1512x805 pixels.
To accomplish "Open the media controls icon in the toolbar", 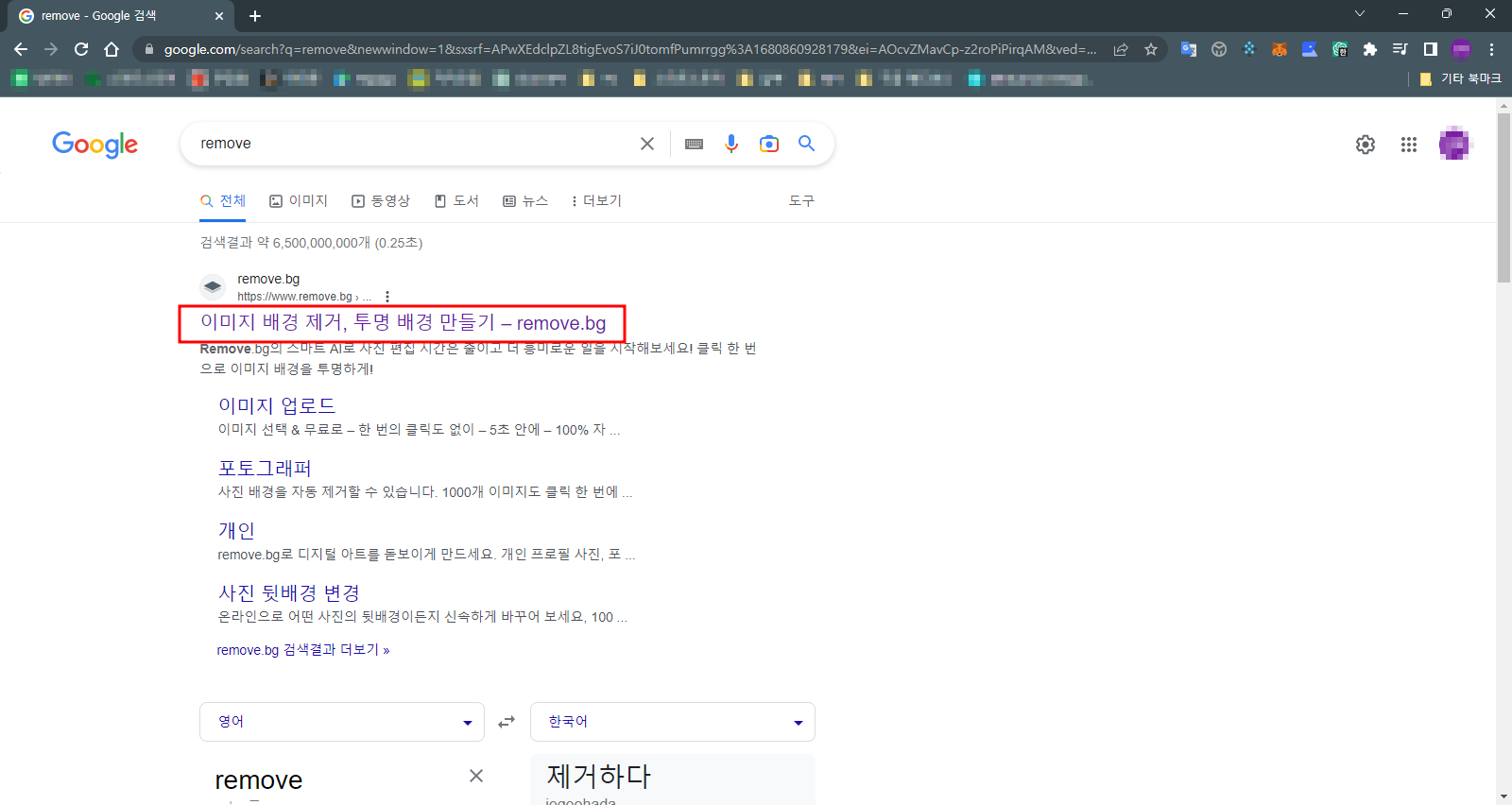I will point(1400,49).
